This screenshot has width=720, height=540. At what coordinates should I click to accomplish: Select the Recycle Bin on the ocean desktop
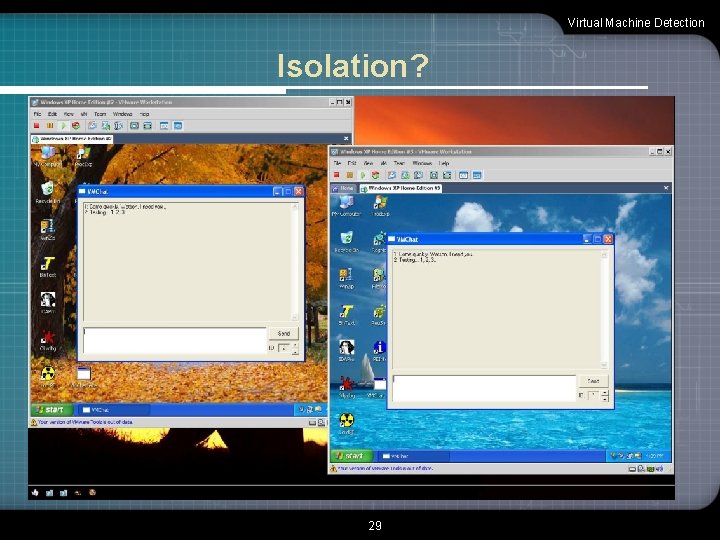(346, 242)
